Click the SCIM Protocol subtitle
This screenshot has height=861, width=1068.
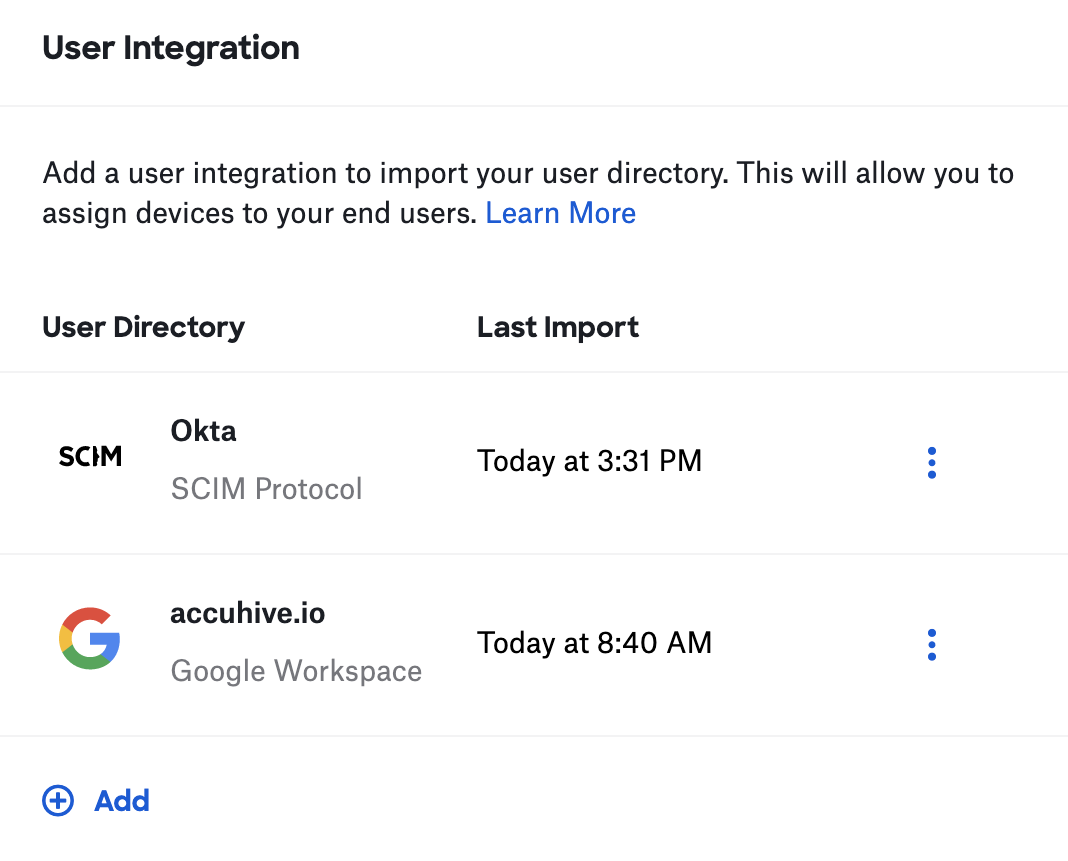click(266, 489)
